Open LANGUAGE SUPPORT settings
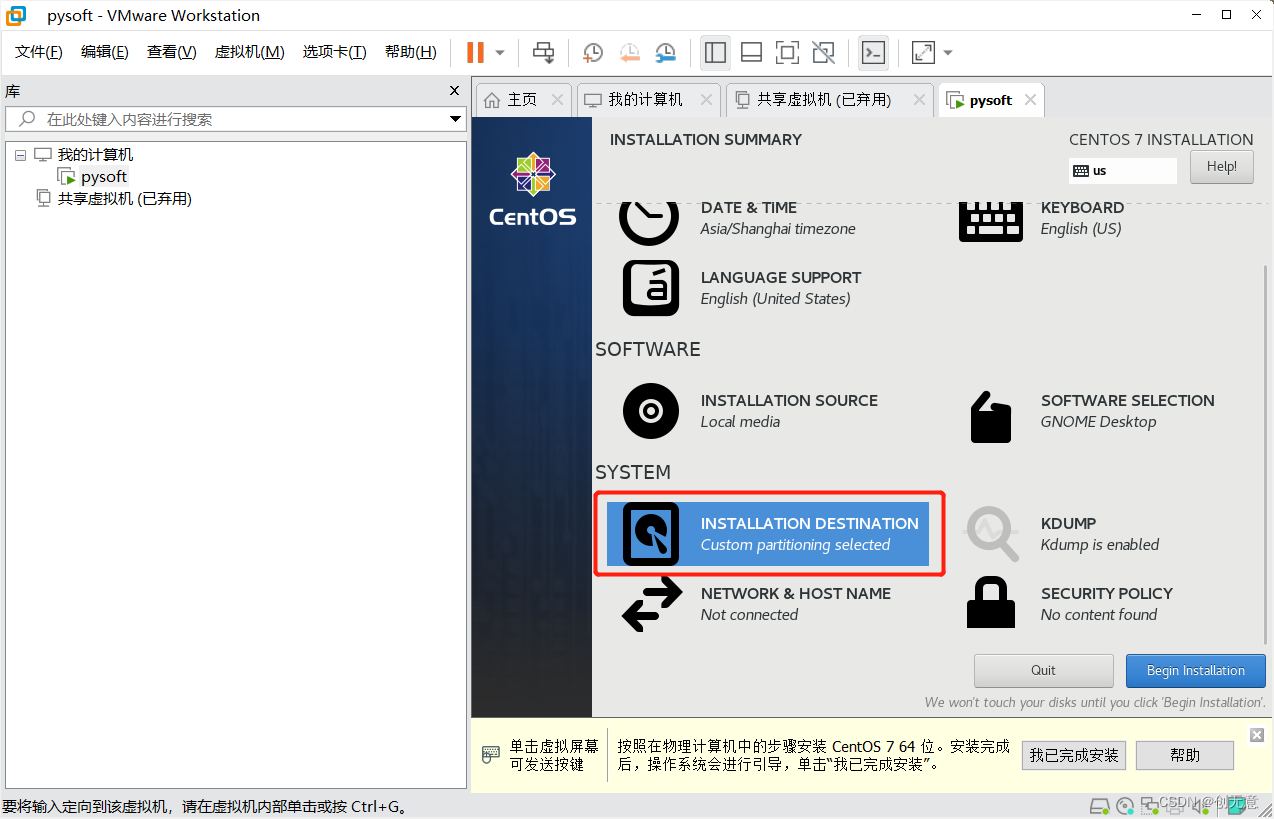The width and height of the screenshot is (1274, 819). (x=741, y=288)
